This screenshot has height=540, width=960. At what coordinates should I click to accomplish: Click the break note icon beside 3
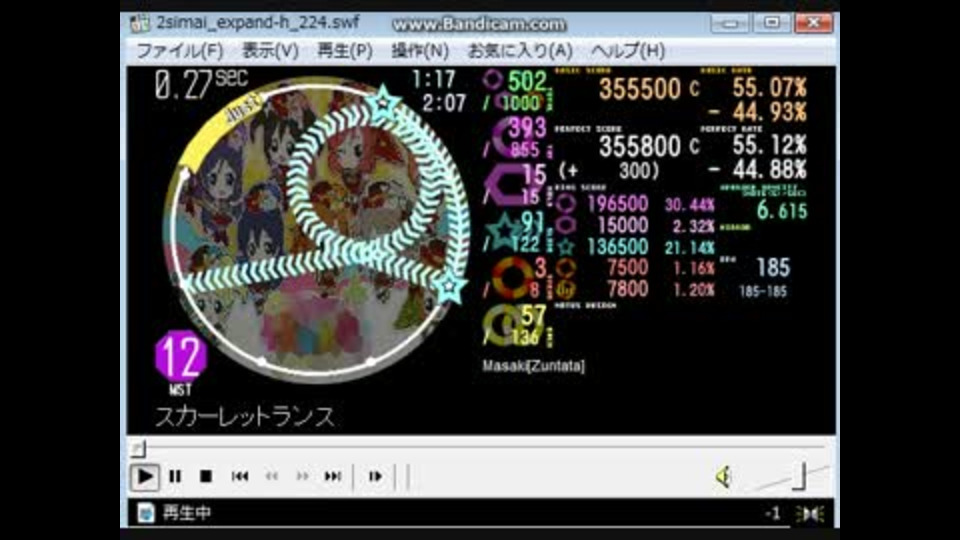(x=512, y=278)
